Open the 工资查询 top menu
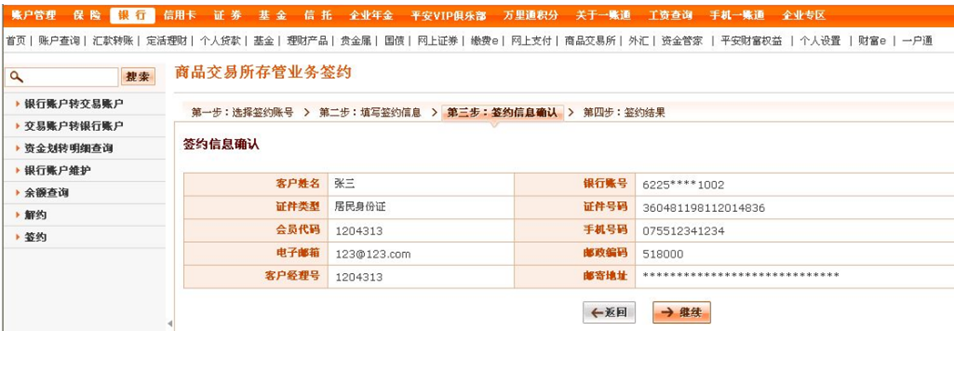Screen dimensions: 958x382 pyautogui.click(x=670, y=15)
